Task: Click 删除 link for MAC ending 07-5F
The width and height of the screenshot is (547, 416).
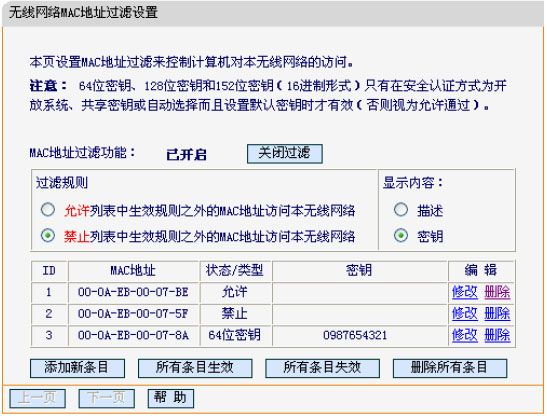Action: pyautogui.click(x=497, y=313)
